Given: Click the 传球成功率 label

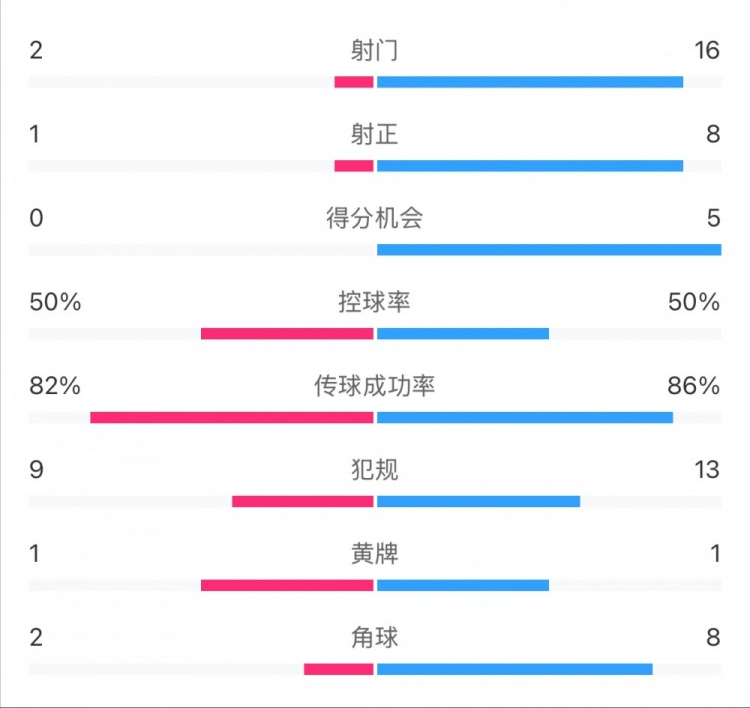Looking at the screenshot, I should coord(374,386).
